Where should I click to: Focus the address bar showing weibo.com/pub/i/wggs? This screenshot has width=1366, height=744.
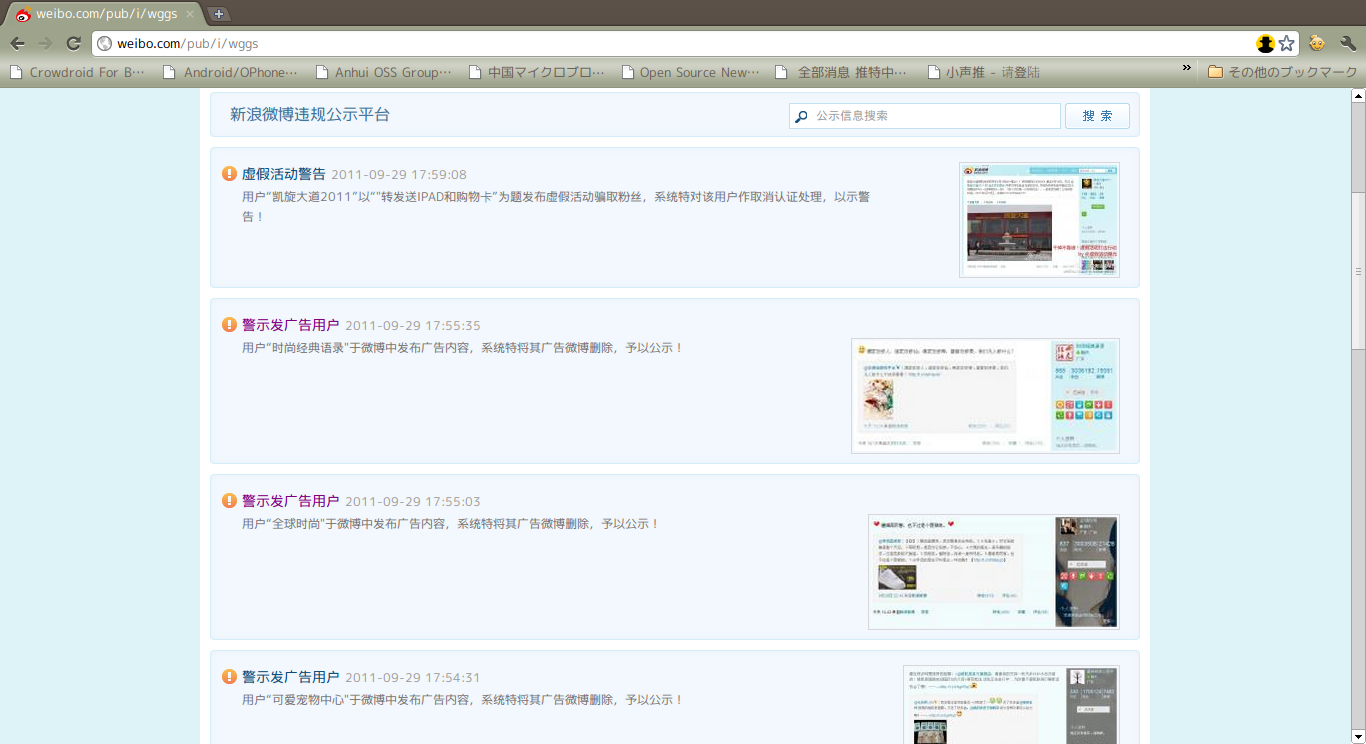(680, 43)
